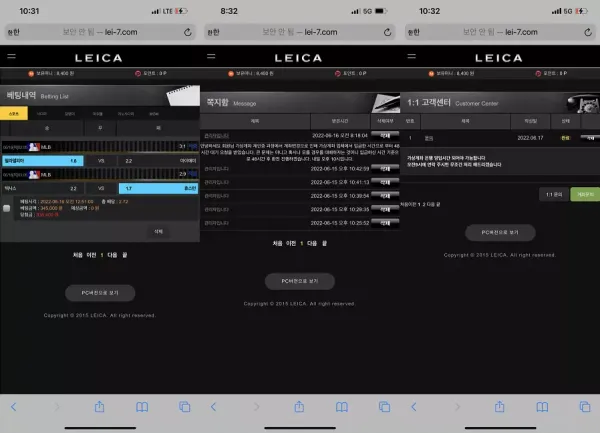
Task: Delete message dated 2022-06-15 10:25:52
Action: pos(385,223)
